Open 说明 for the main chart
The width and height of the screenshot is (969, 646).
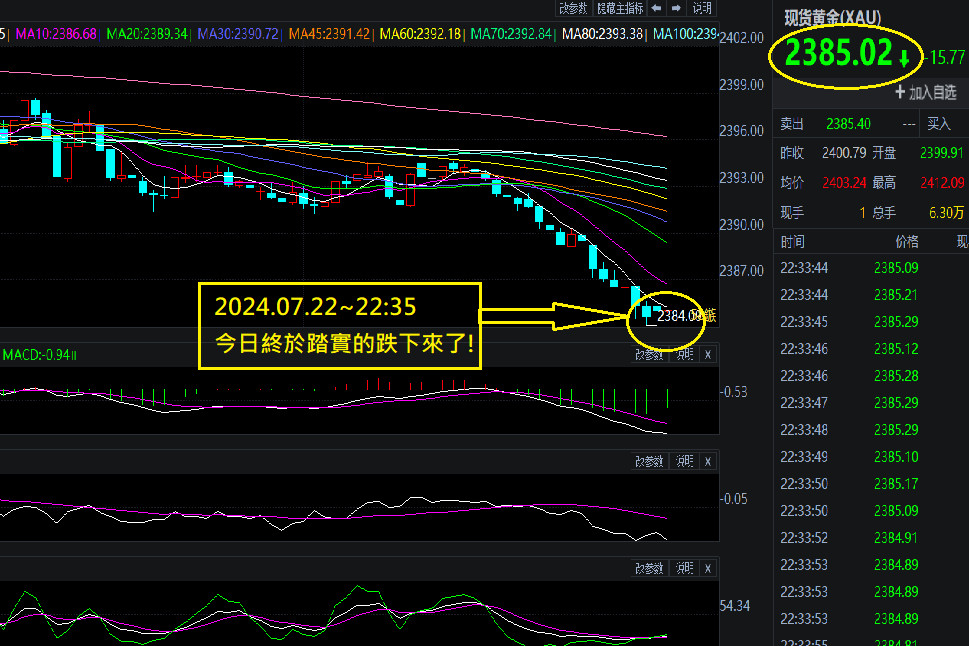click(702, 8)
